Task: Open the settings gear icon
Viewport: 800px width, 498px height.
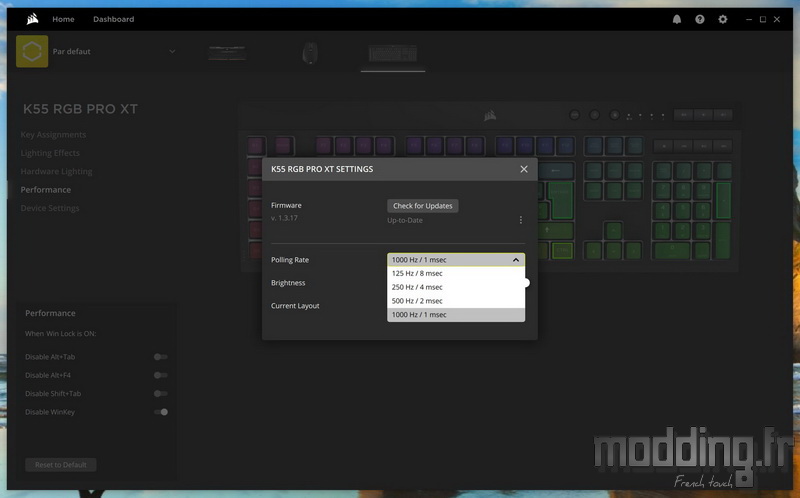Action: coord(722,19)
